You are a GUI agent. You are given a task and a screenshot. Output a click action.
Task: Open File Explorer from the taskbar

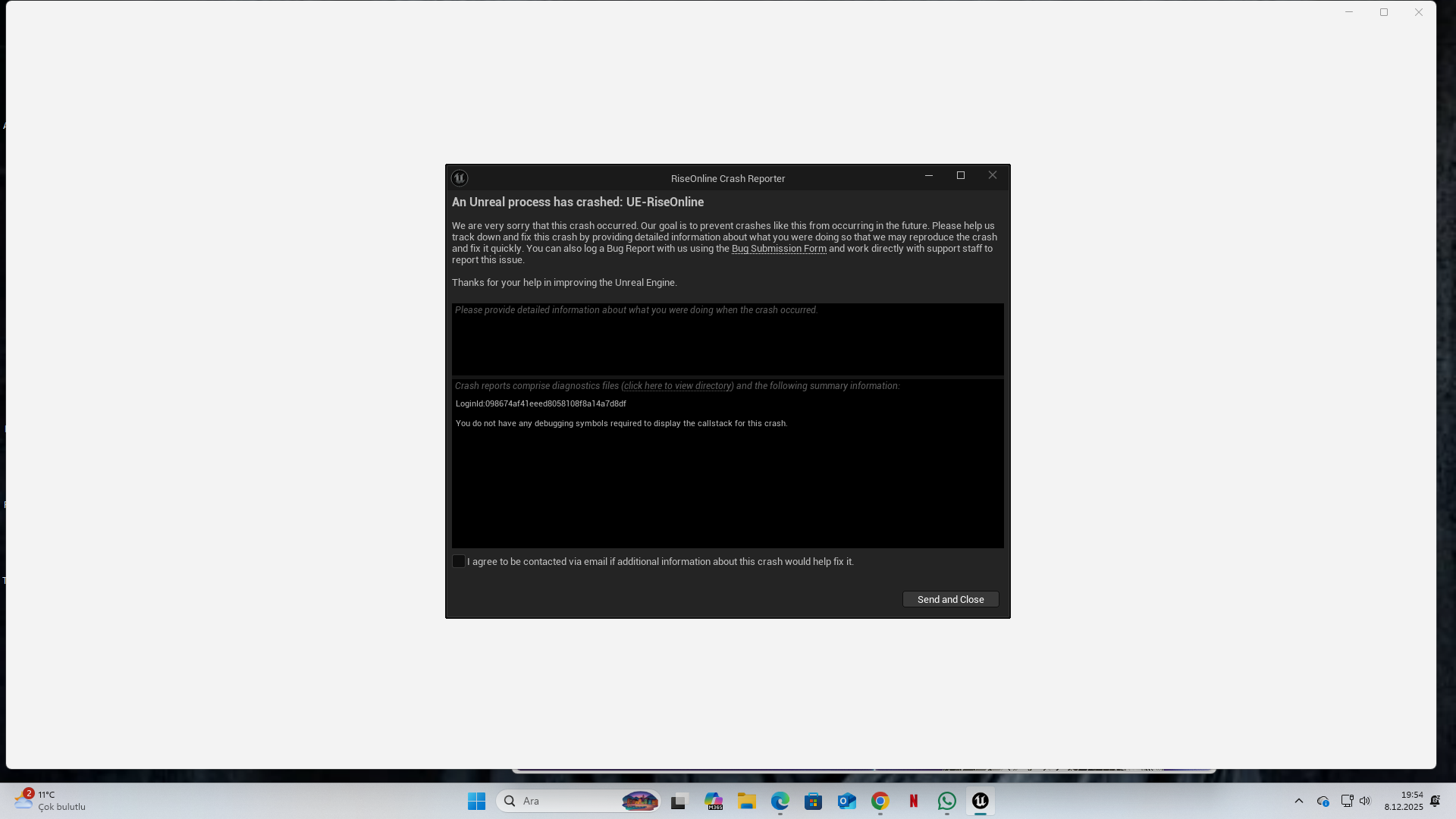(x=747, y=801)
